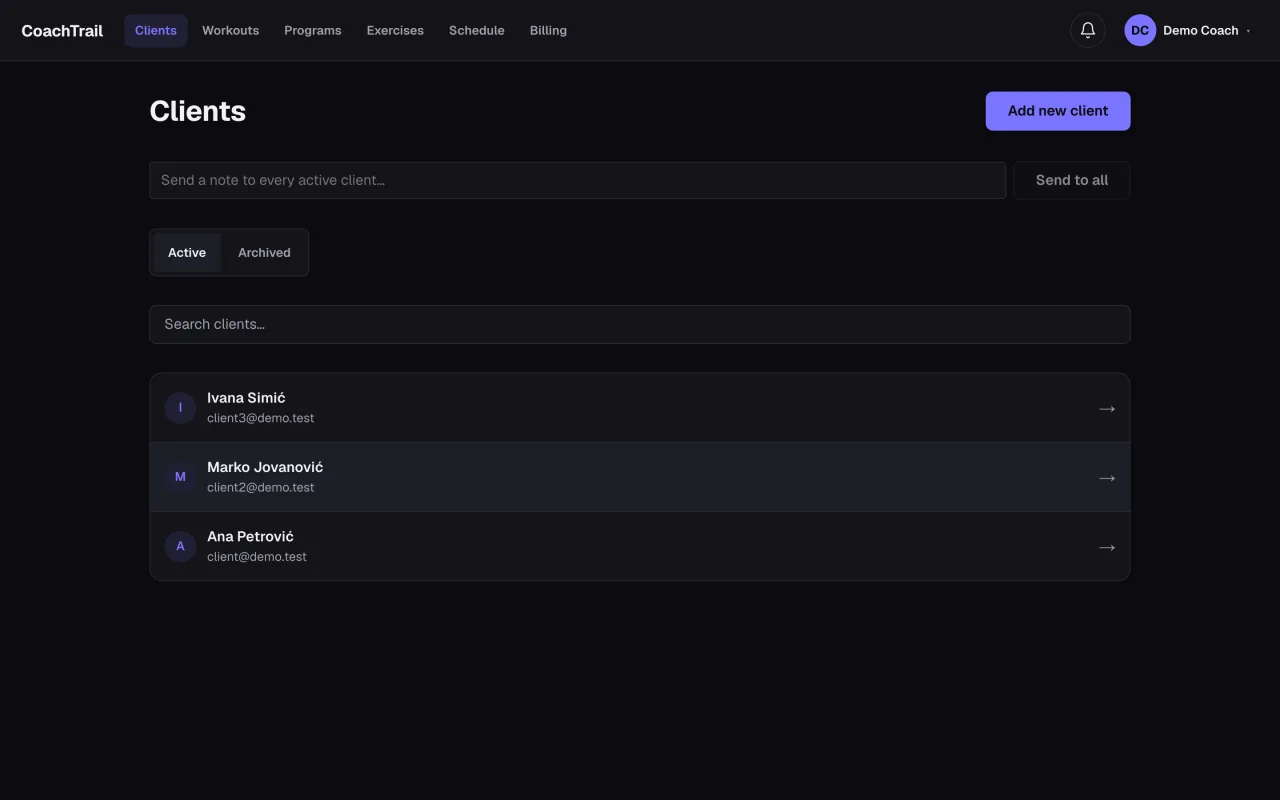Click the Send to all button
Viewport: 1280px width, 800px height.
coord(1072,180)
